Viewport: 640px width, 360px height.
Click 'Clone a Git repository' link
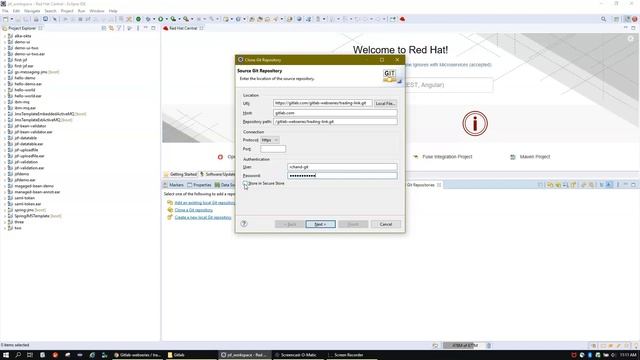click(193, 210)
